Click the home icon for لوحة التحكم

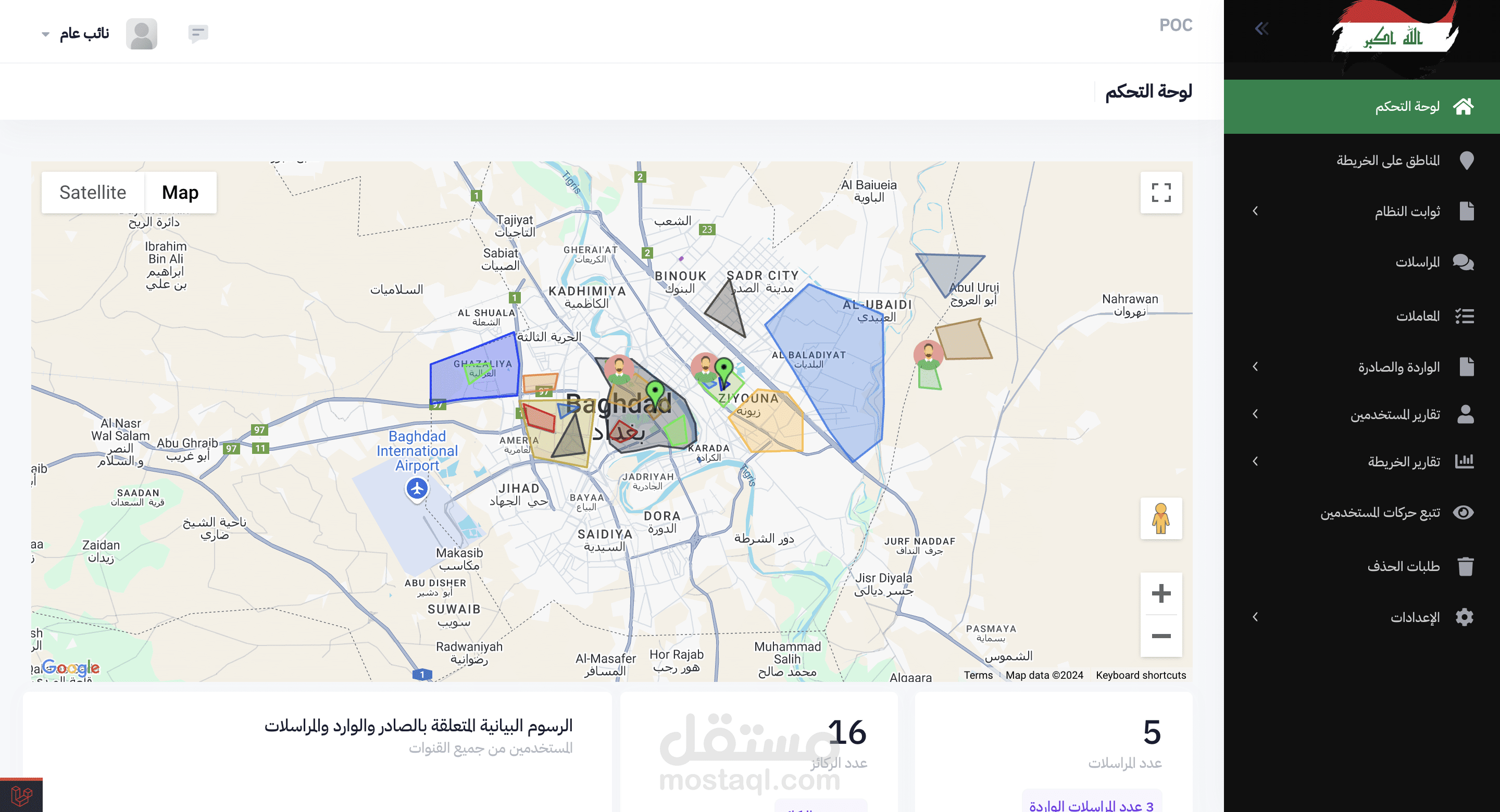[x=1464, y=107]
